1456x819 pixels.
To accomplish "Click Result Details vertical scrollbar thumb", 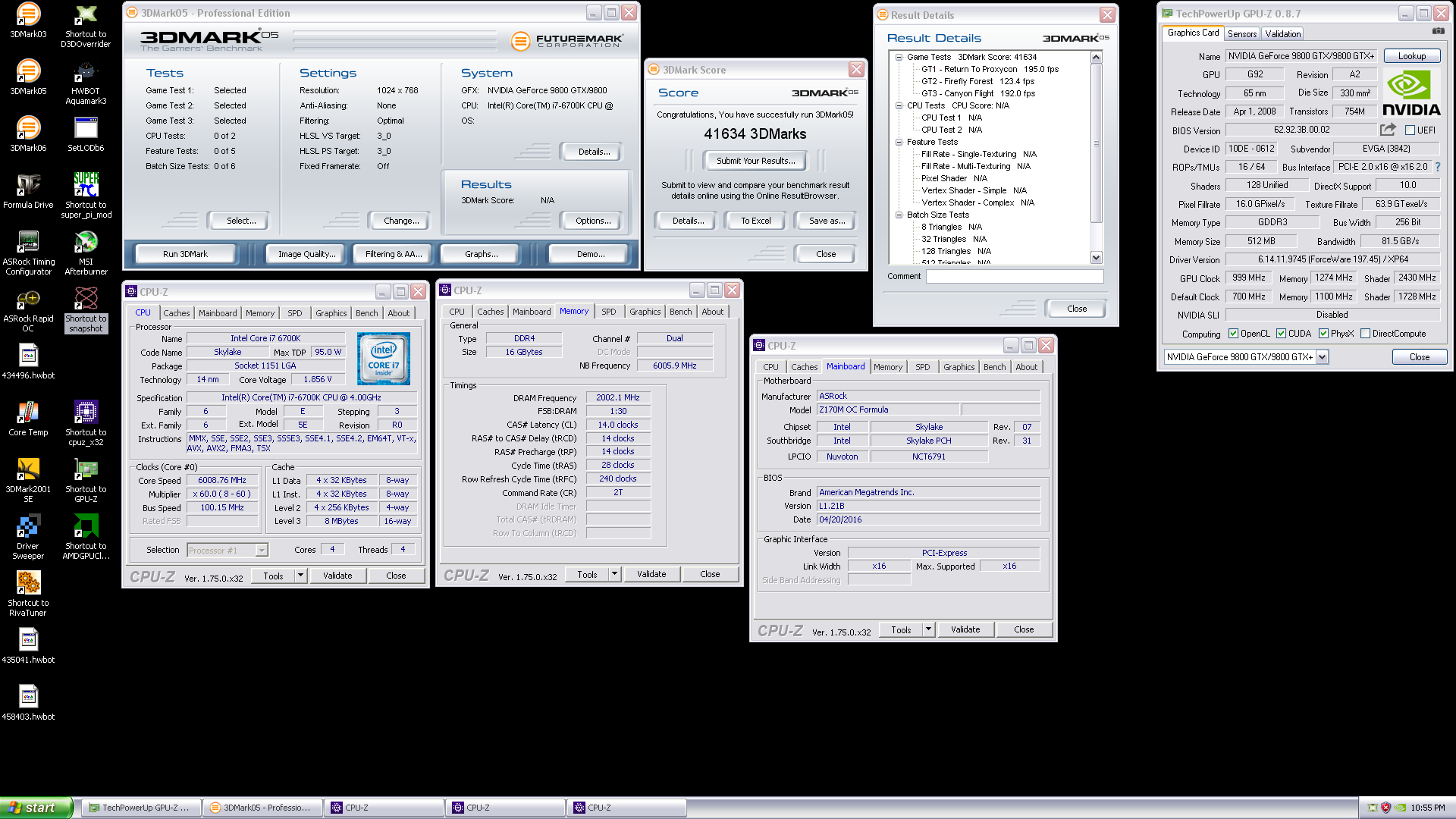I will tap(1096, 143).
